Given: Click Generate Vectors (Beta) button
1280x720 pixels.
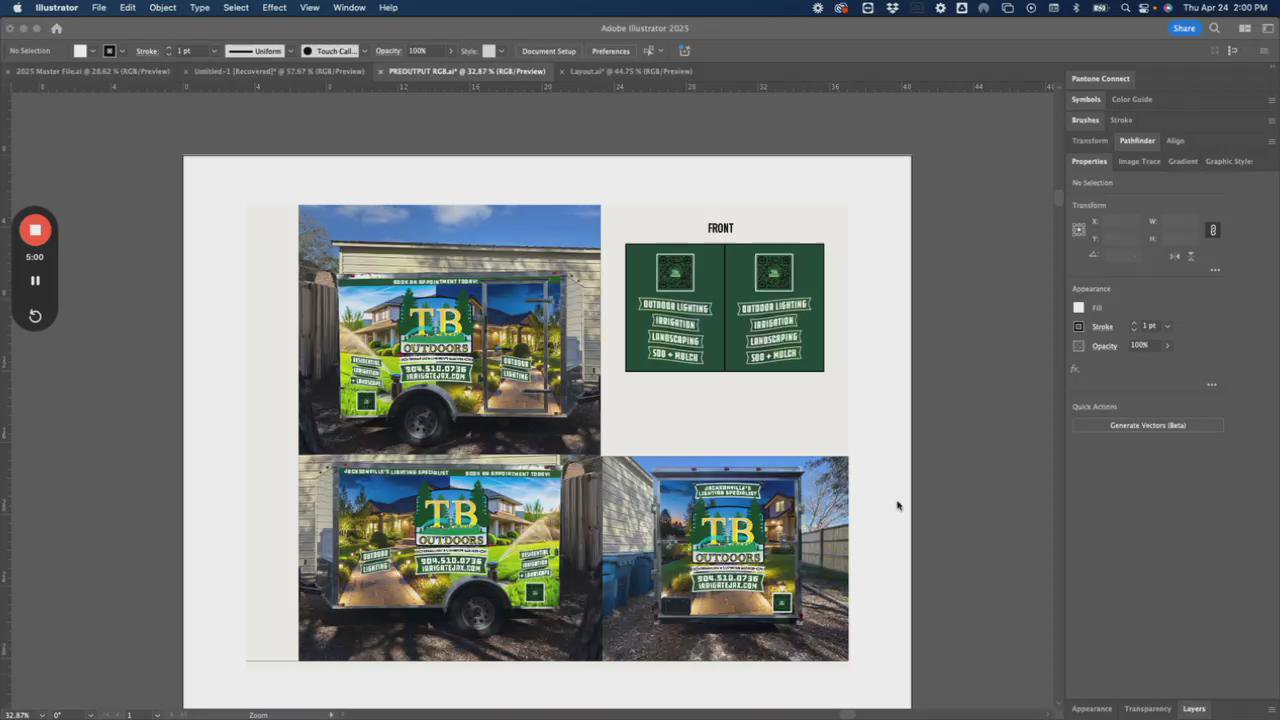Looking at the screenshot, I should tap(1148, 426).
